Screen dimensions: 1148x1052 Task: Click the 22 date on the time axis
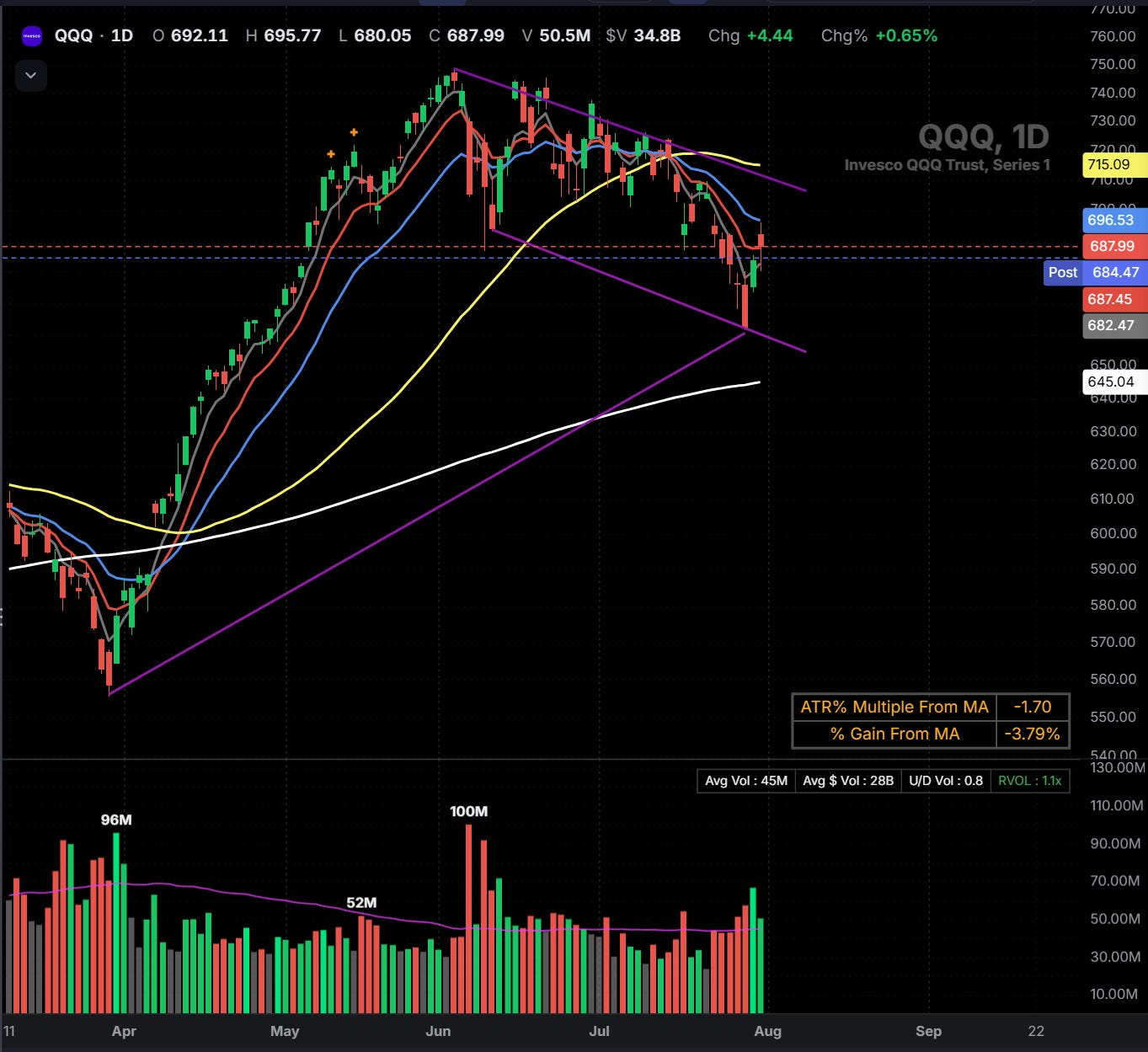tap(1036, 1032)
